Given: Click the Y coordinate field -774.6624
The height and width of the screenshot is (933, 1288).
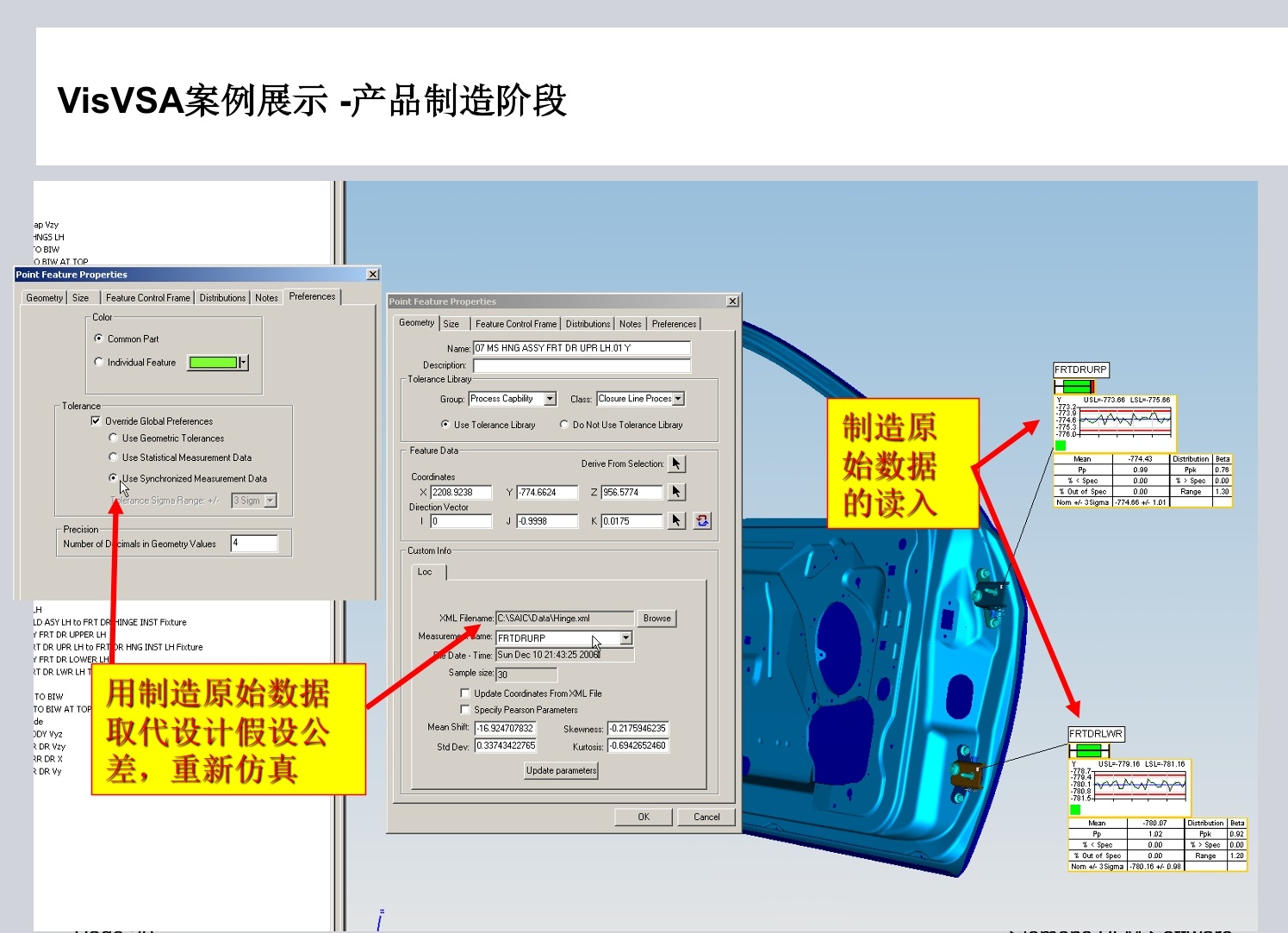Looking at the screenshot, I should [x=547, y=492].
